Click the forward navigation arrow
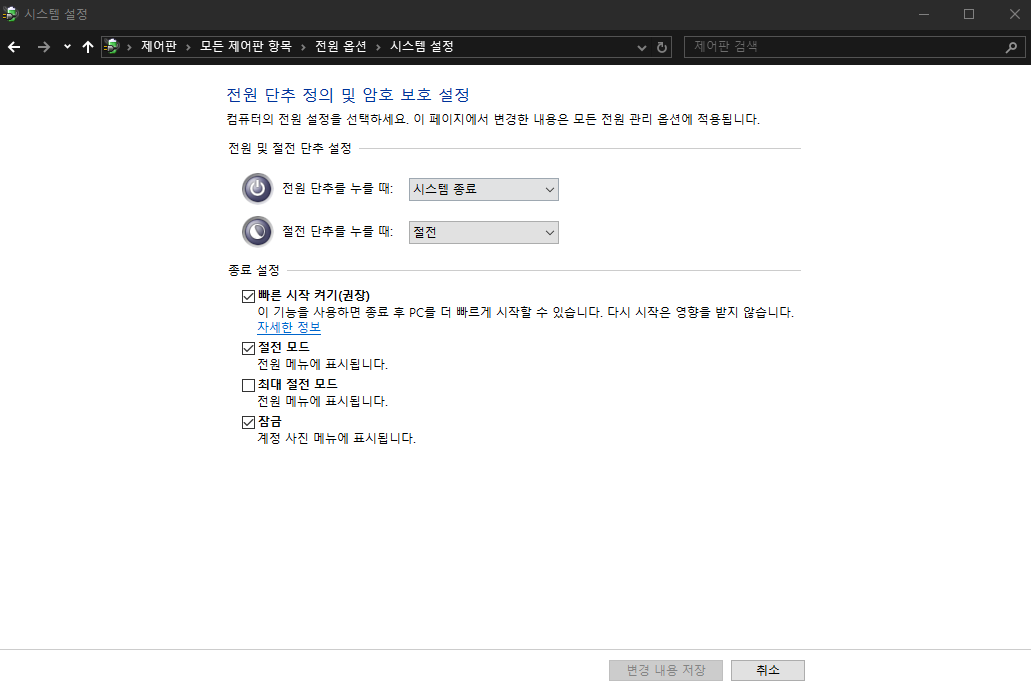The width and height of the screenshot is (1031, 686). pos(42,46)
